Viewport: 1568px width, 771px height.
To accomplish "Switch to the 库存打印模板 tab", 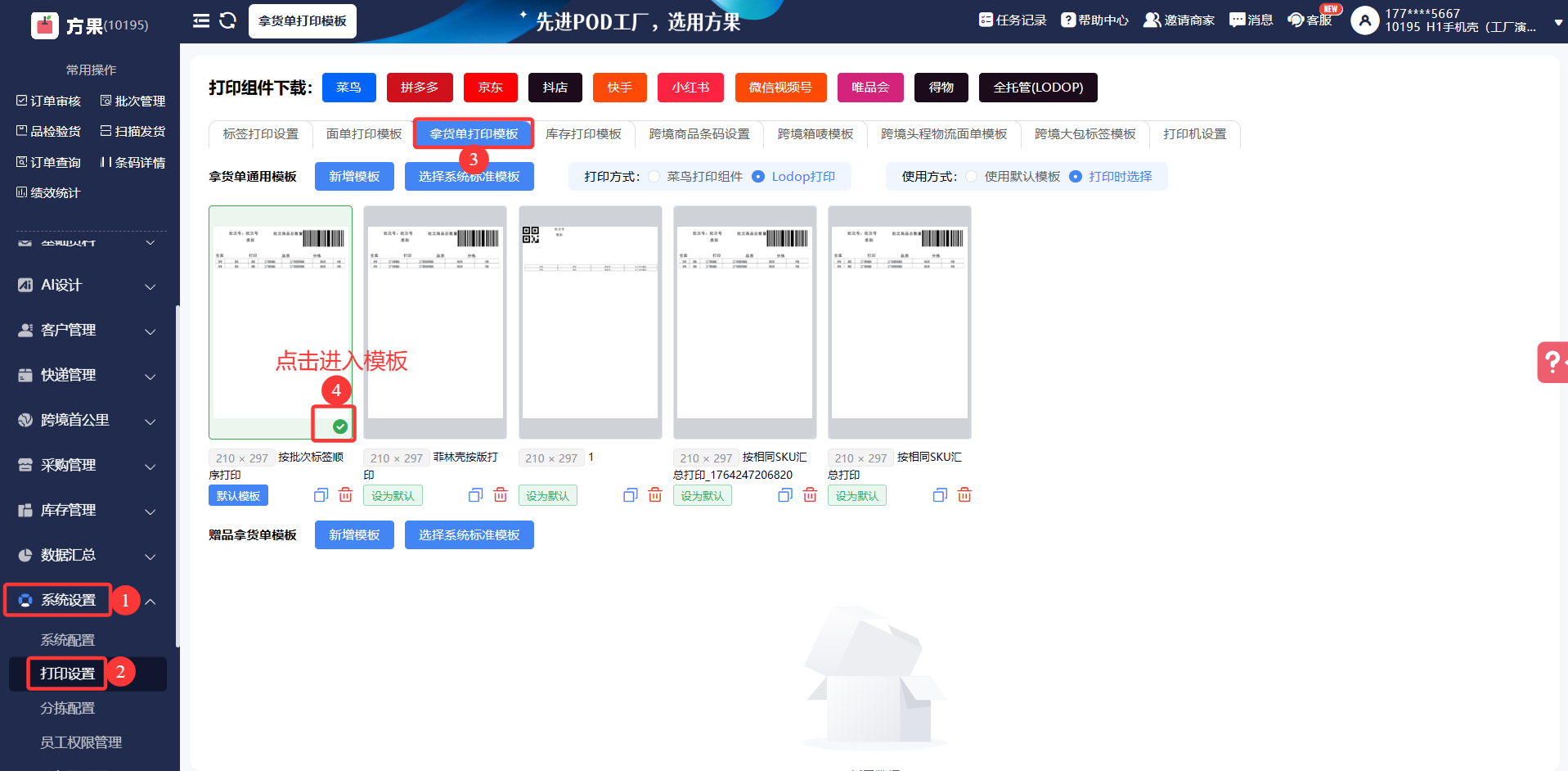I will [583, 134].
